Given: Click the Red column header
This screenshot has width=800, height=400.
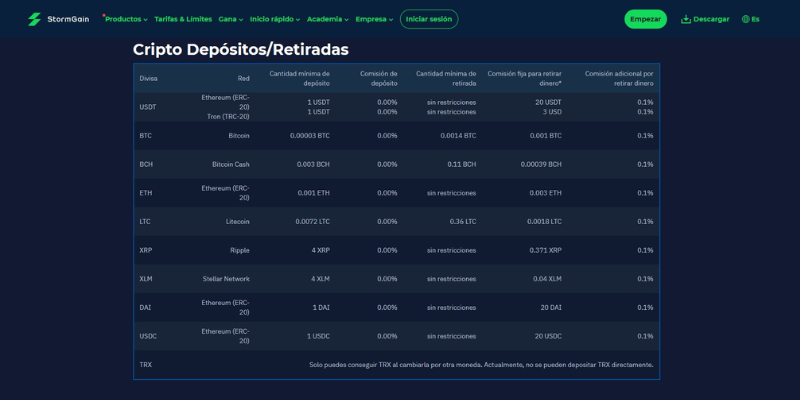Looking at the screenshot, I should pyautogui.click(x=243, y=79).
